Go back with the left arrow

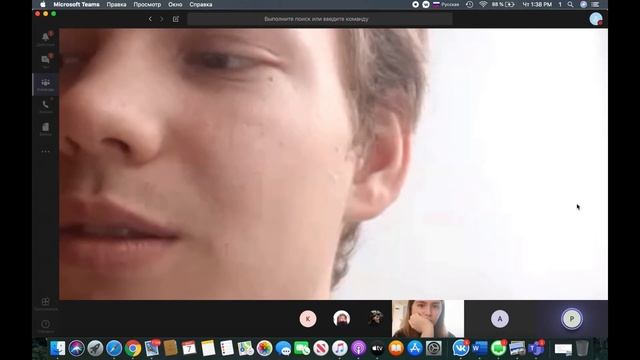point(150,19)
